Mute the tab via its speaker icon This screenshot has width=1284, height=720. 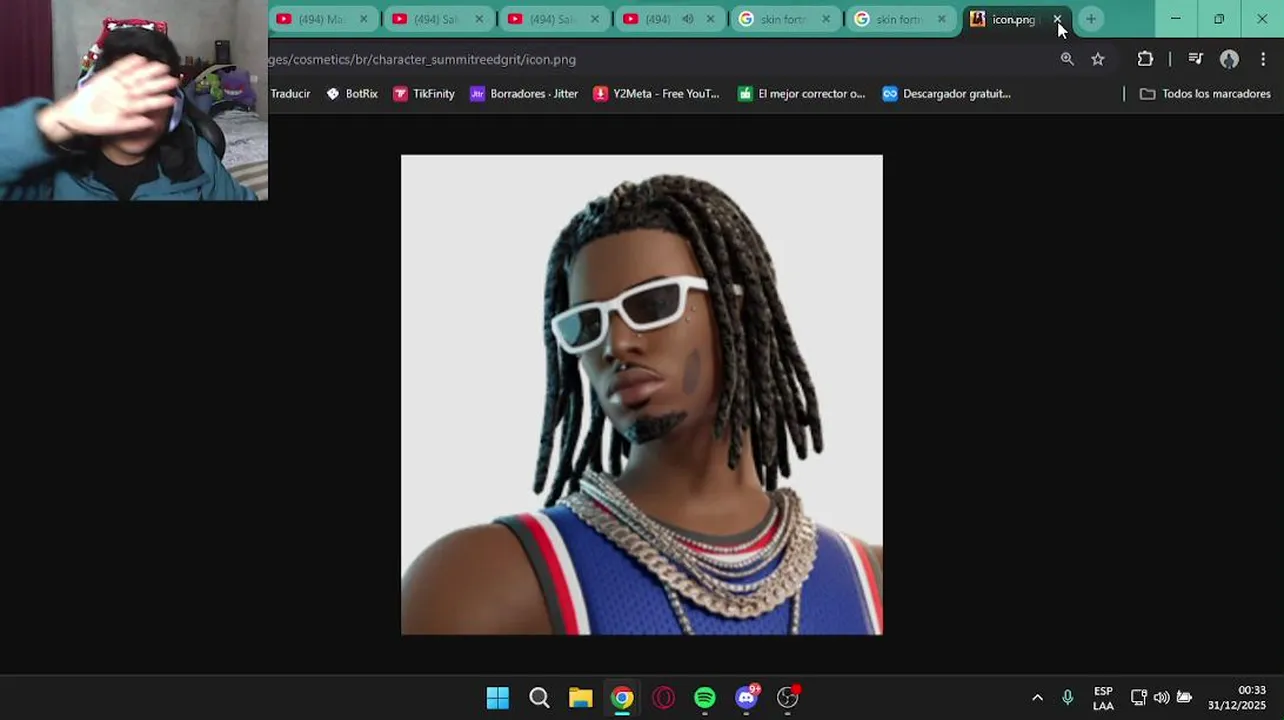tap(688, 19)
